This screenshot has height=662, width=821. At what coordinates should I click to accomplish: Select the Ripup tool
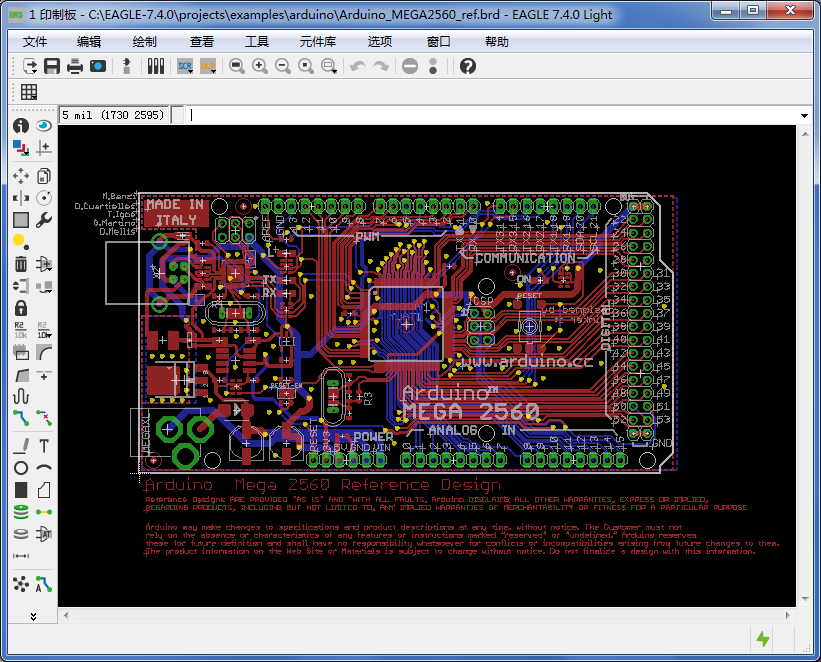[x=44, y=418]
